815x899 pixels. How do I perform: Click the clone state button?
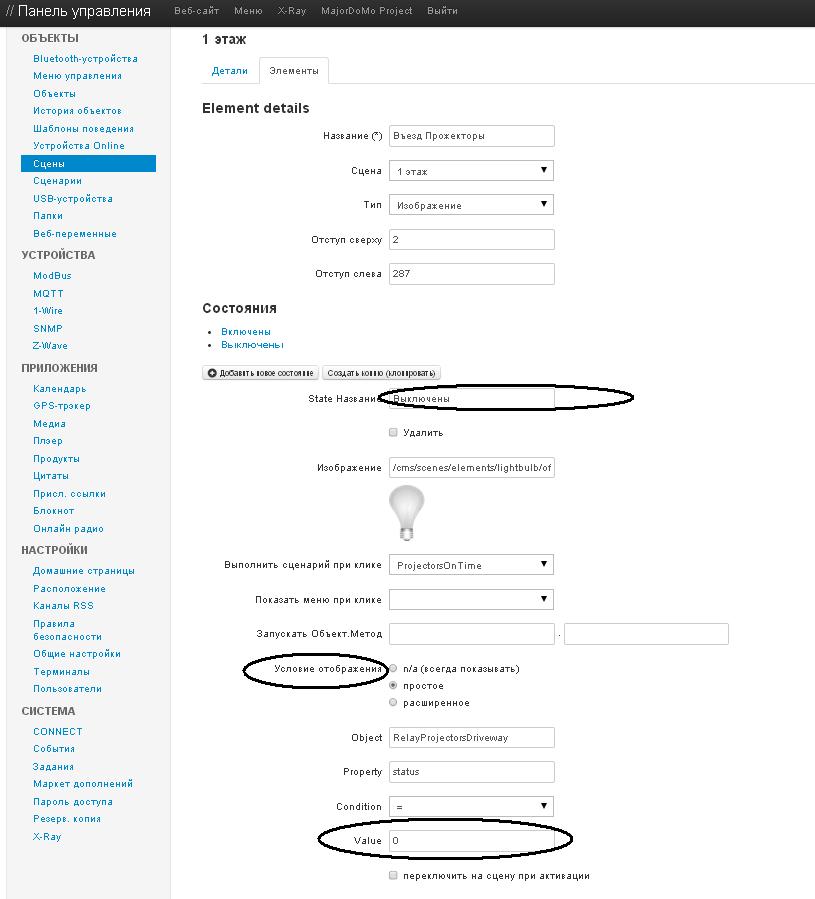[x=381, y=373]
